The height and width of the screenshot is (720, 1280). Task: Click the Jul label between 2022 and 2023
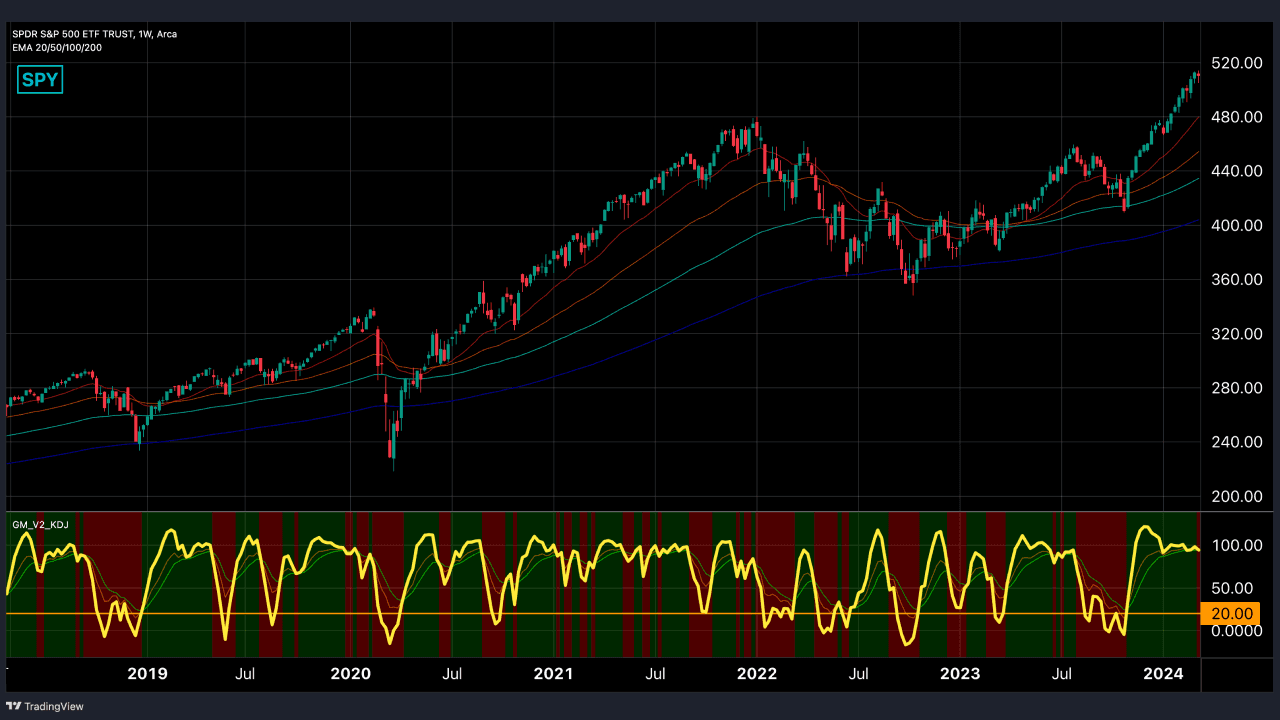(857, 674)
